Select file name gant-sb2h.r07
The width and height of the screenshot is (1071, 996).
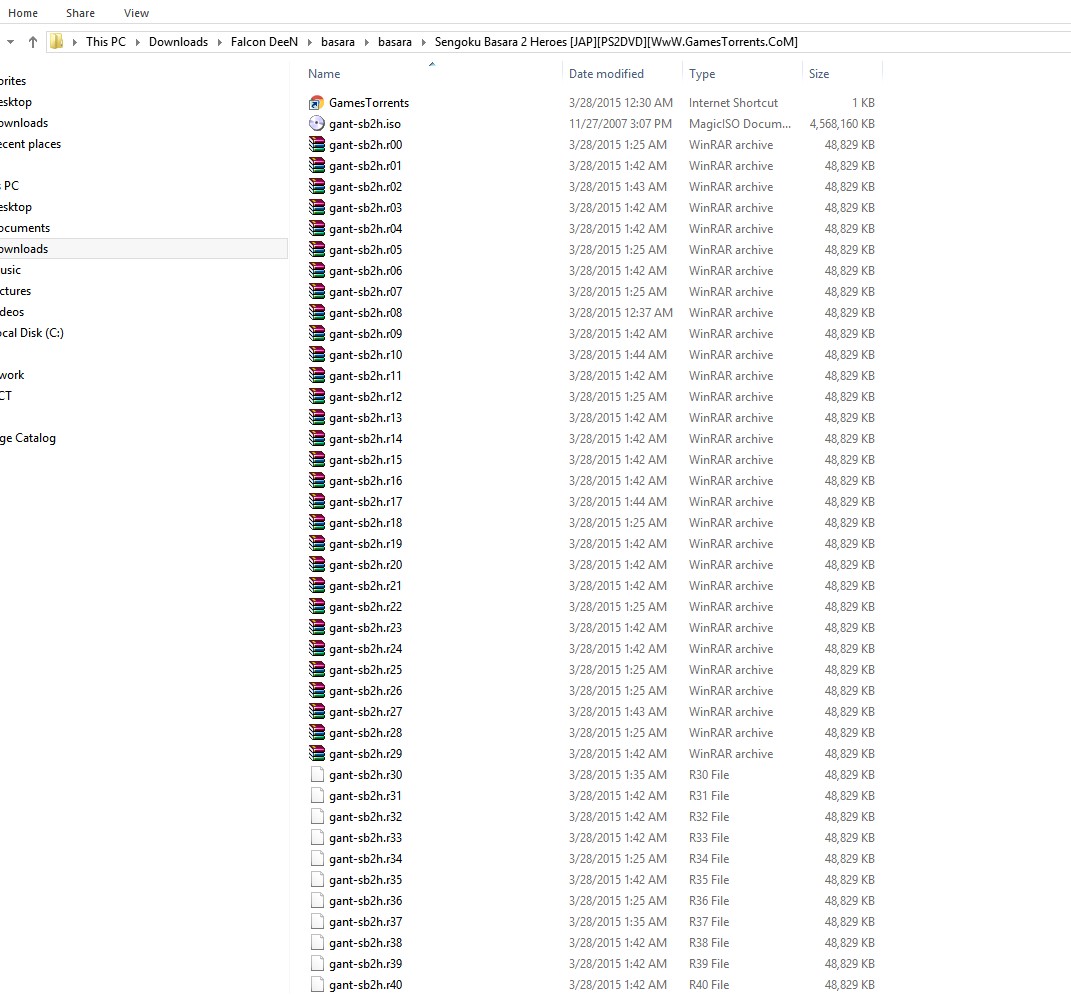[x=365, y=292]
